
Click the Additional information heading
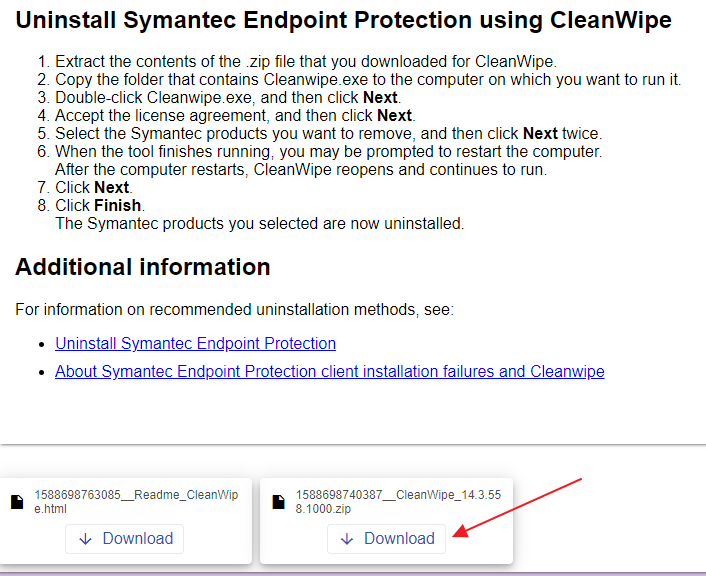(143, 267)
